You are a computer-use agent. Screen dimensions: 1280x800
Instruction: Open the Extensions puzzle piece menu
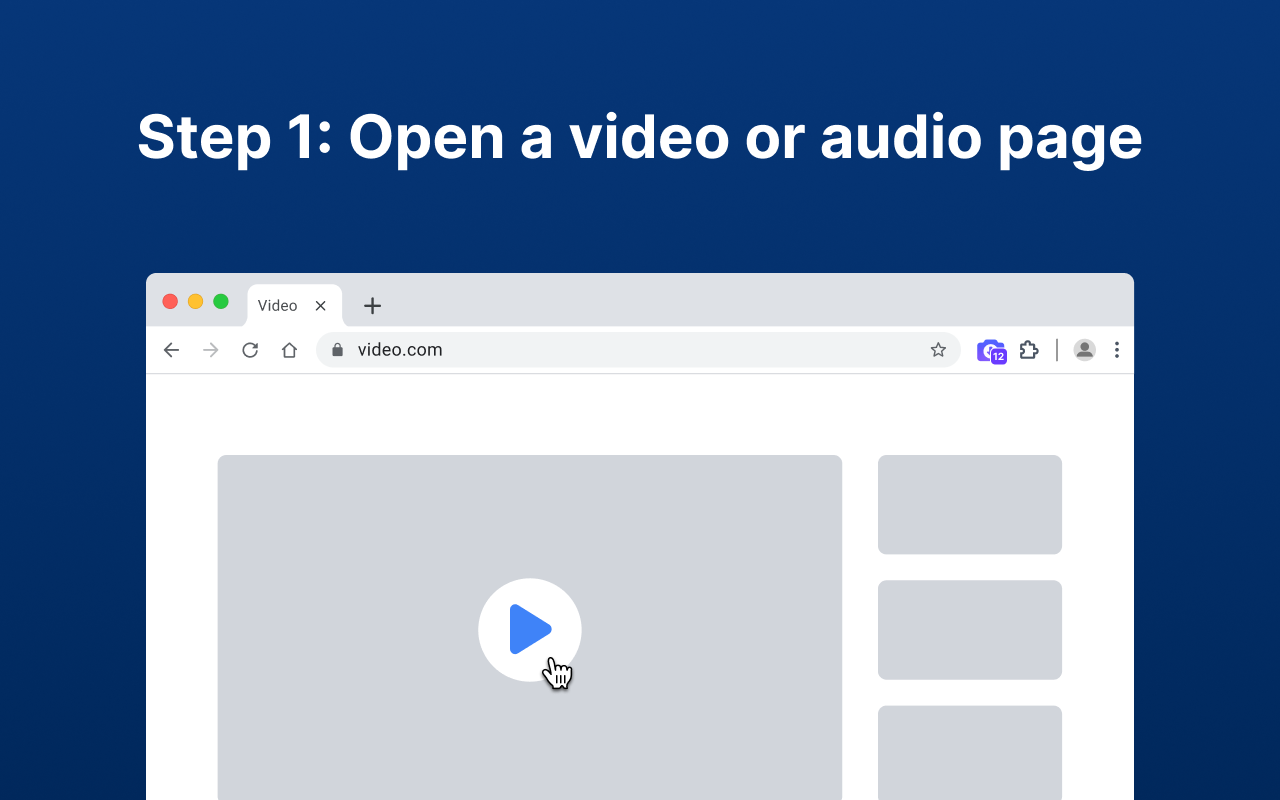coord(1029,350)
